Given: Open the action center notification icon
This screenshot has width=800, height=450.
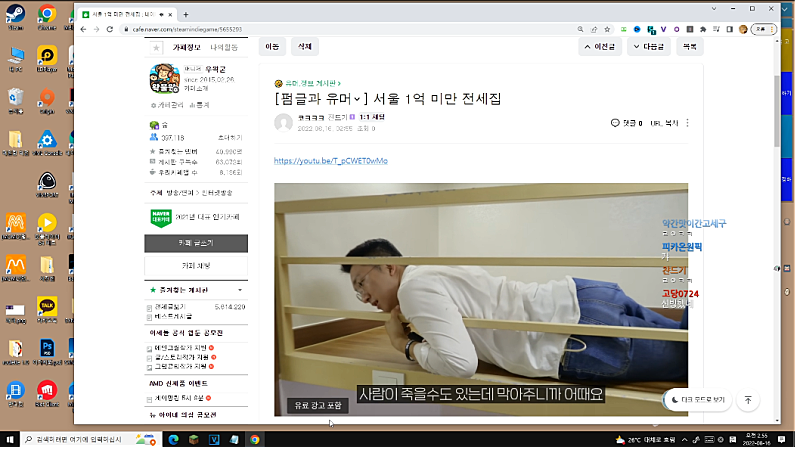Looking at the screenshot, I should (781, 439).
